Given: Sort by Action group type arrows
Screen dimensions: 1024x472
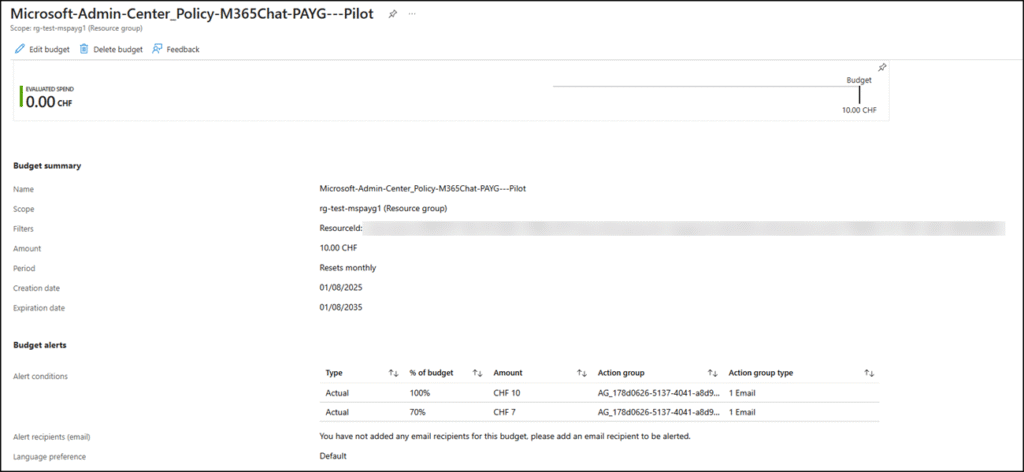Looking at the screenshot, I should click(869, 373).
